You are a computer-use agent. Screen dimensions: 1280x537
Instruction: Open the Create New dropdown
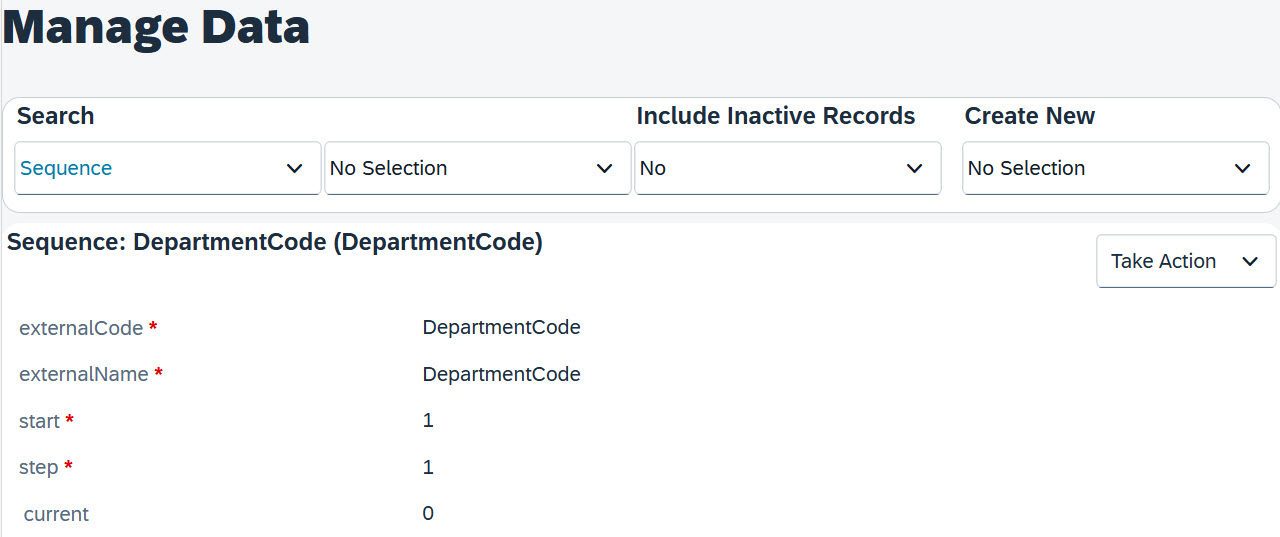point(1115,168)
